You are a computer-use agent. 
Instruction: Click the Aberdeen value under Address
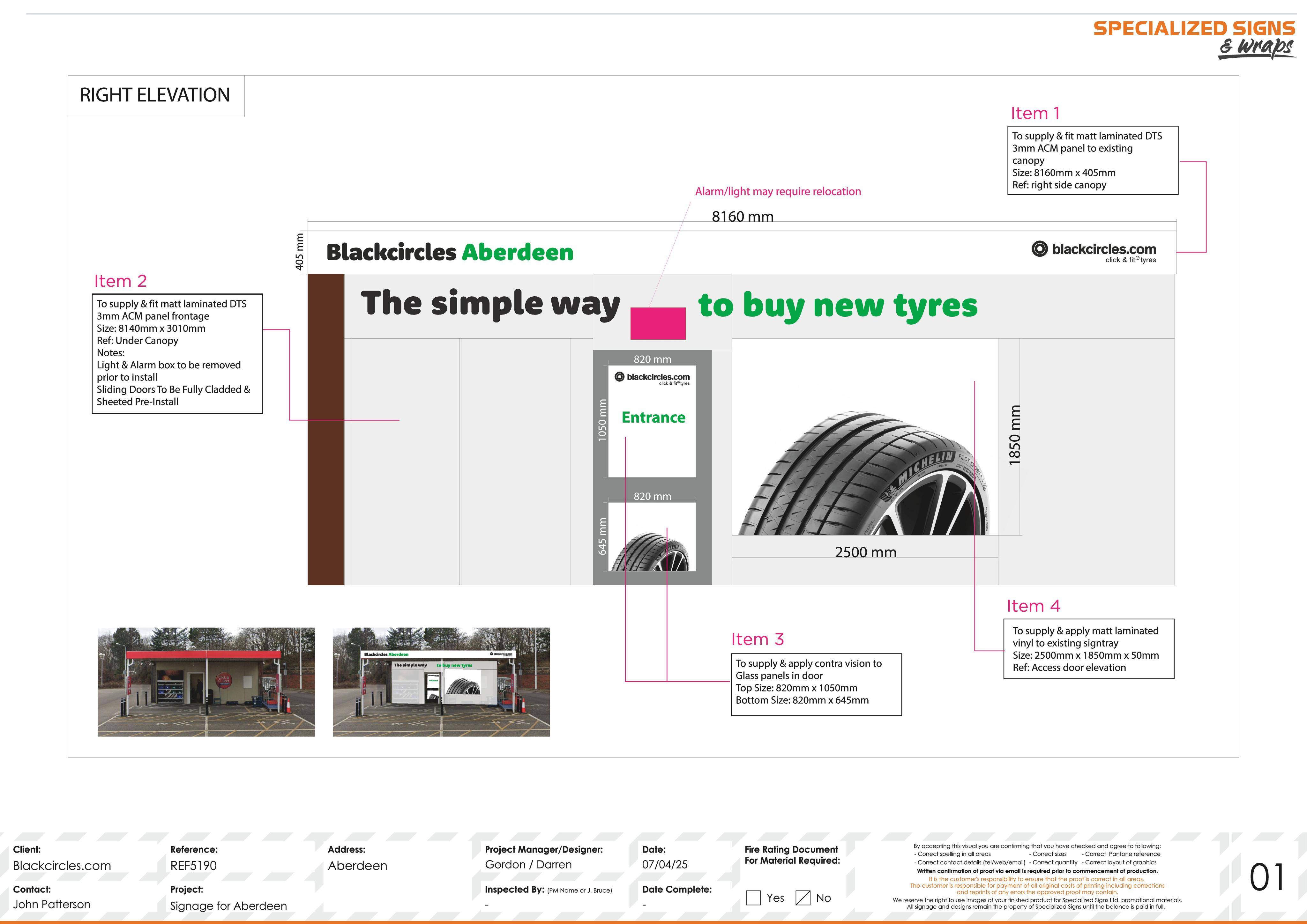[357, 865]
